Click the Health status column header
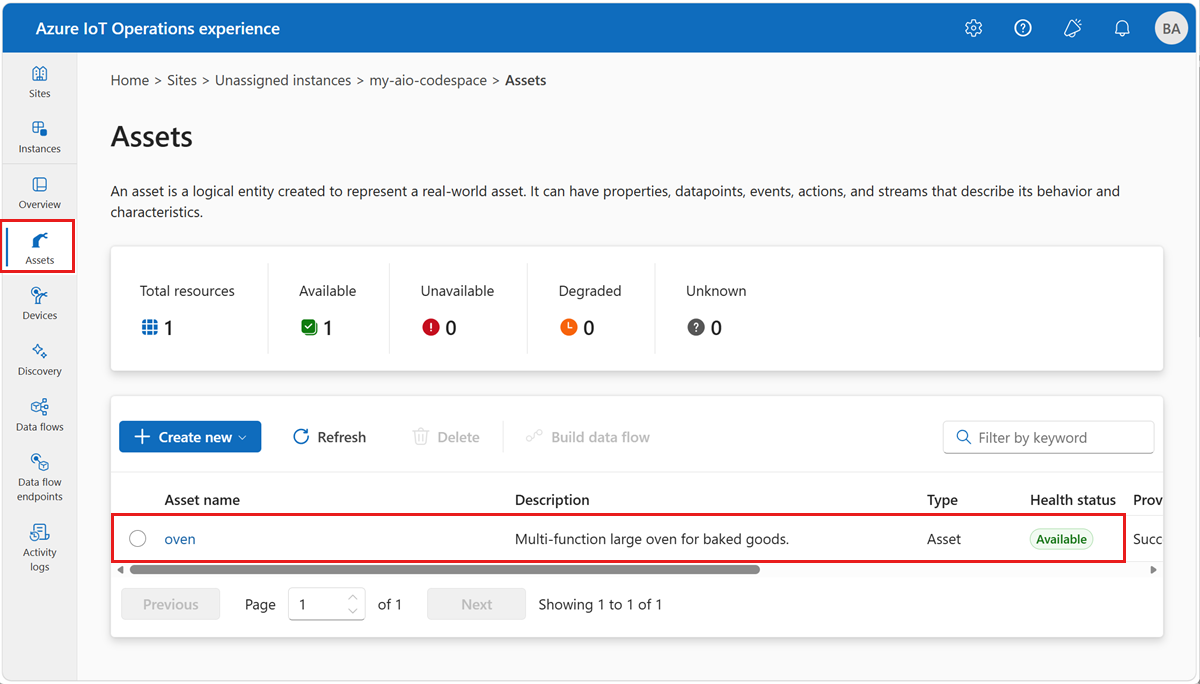This screenshot has height=684, width=1200. click(1073, 500)
